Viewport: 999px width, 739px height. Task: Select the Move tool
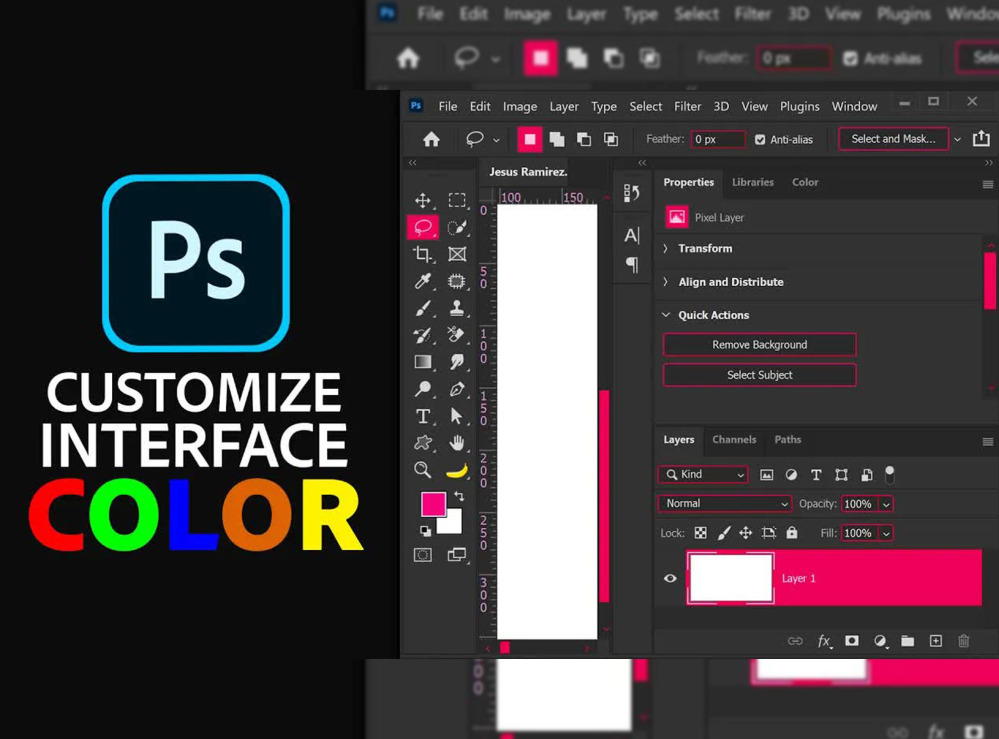422,201
